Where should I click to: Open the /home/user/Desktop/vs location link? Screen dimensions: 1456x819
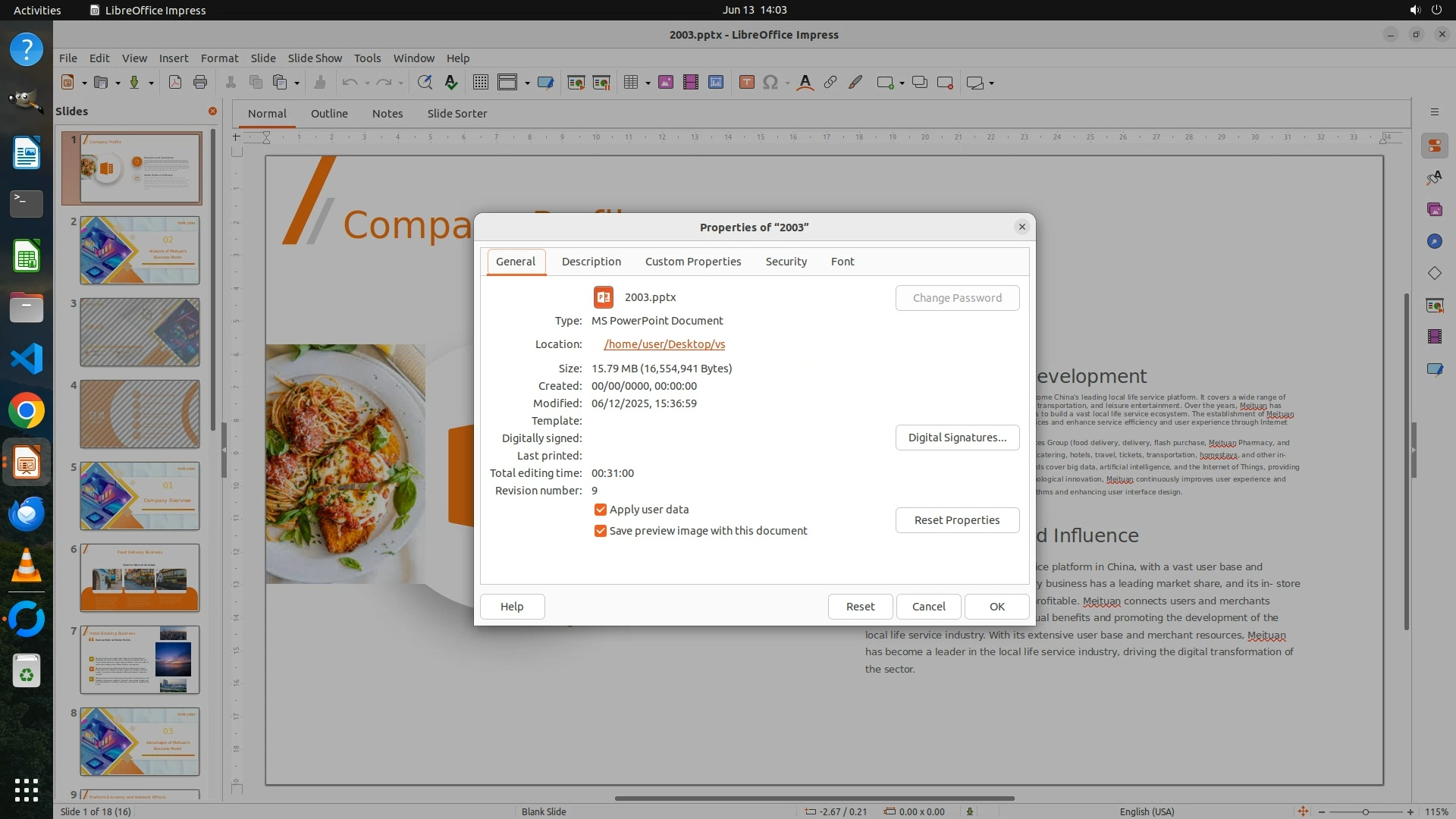[x=664, y=344]
